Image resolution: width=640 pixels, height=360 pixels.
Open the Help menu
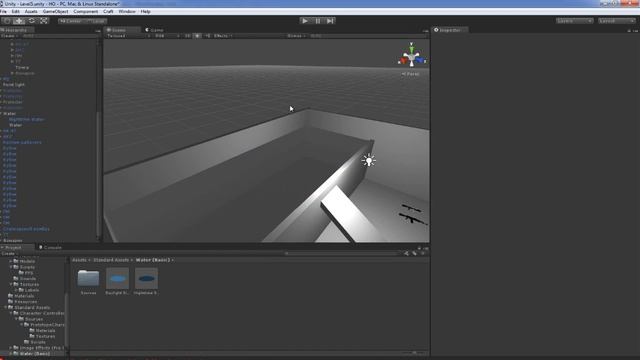[x=146, y=11]
